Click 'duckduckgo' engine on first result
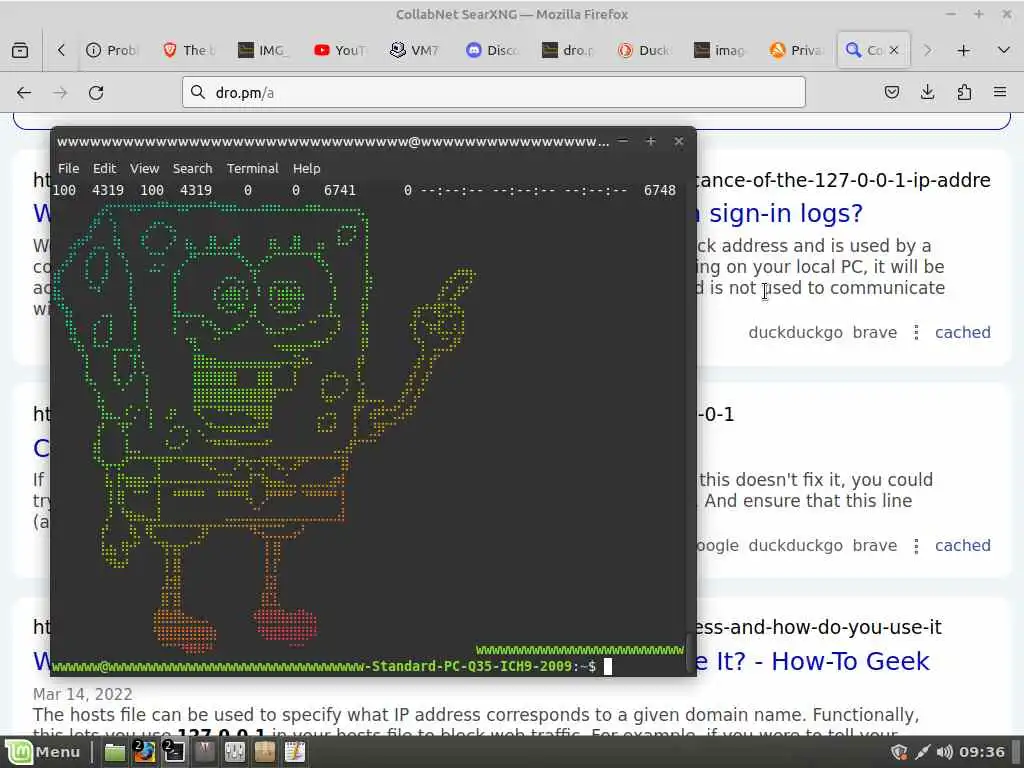Image resolution: width=1024 pixels, height=768 pixels. coord(795,332)
